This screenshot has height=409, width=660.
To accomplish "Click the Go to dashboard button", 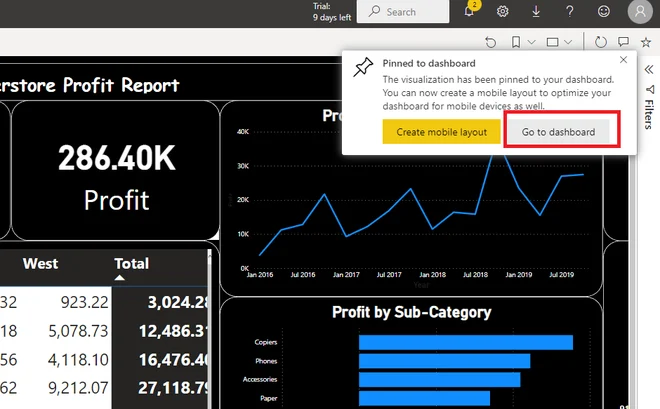I will (558, 132).
